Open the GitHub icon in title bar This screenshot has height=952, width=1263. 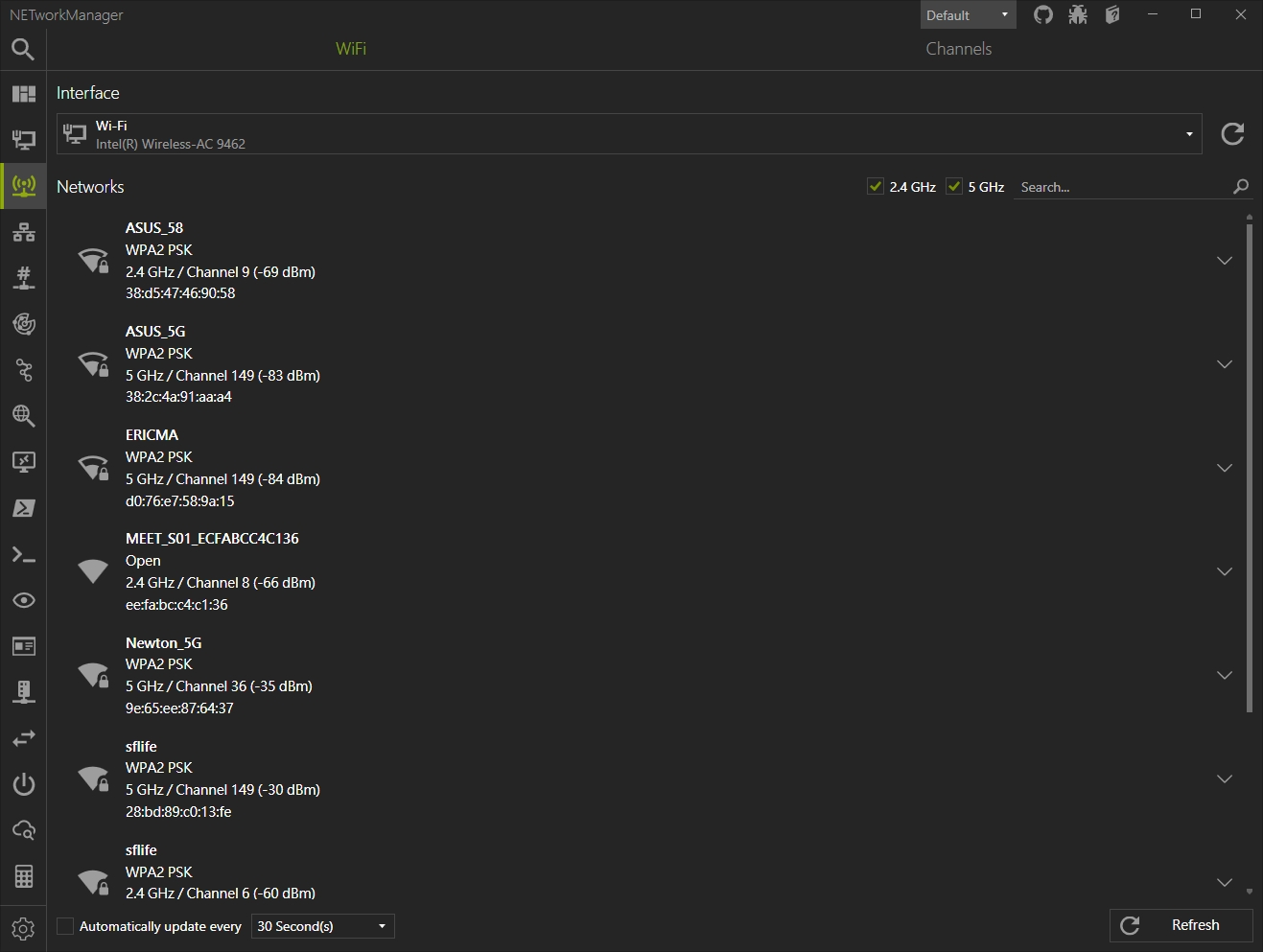tap(1043, 14)
